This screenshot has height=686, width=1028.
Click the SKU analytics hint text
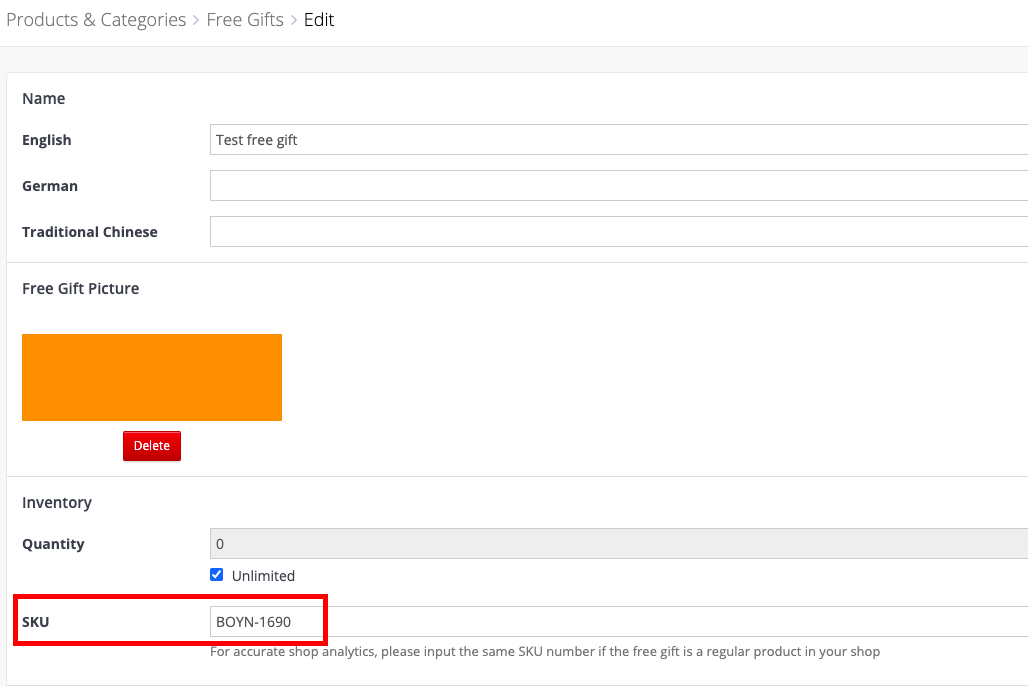point(545,651)
